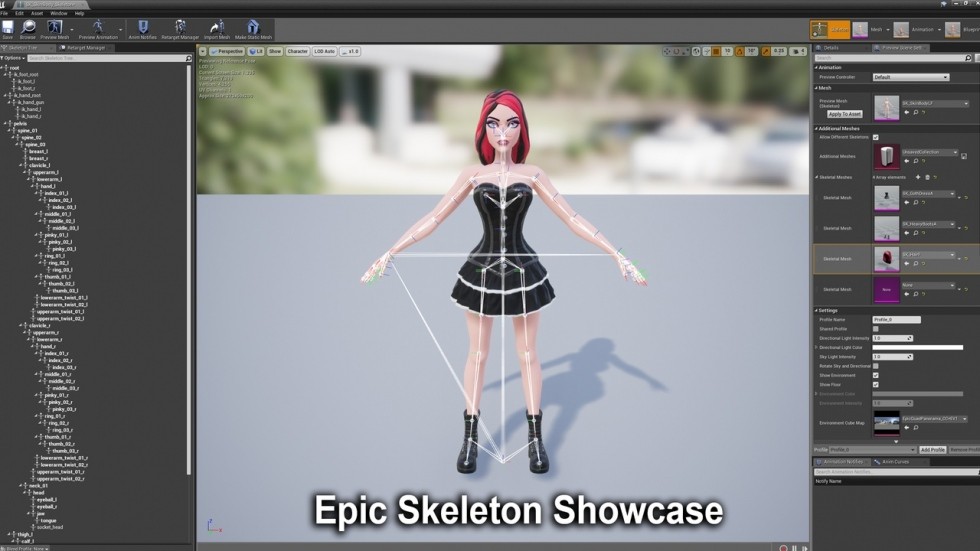Open the Asset menu
The width and height of the screenshot is (980, 551).
[38, 13]
